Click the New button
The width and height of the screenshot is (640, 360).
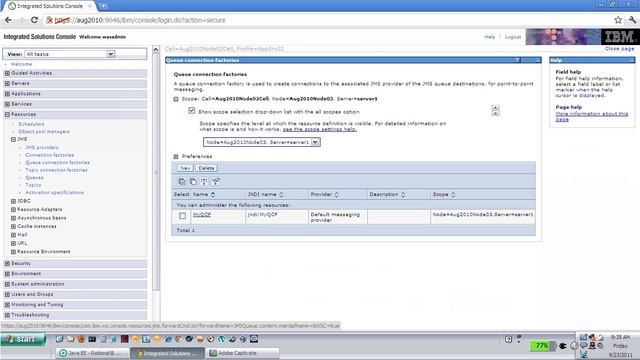pyautogui.click(x=185, y=168)
